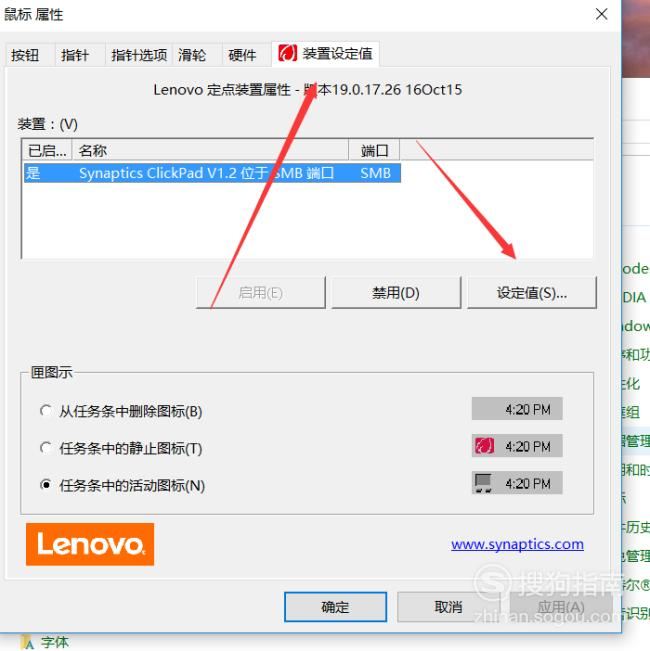Click the 字体 folder icon below the dialog
The height and width of the screenshot is (651, 650).
pyautogui.click(x=28, y=642)
